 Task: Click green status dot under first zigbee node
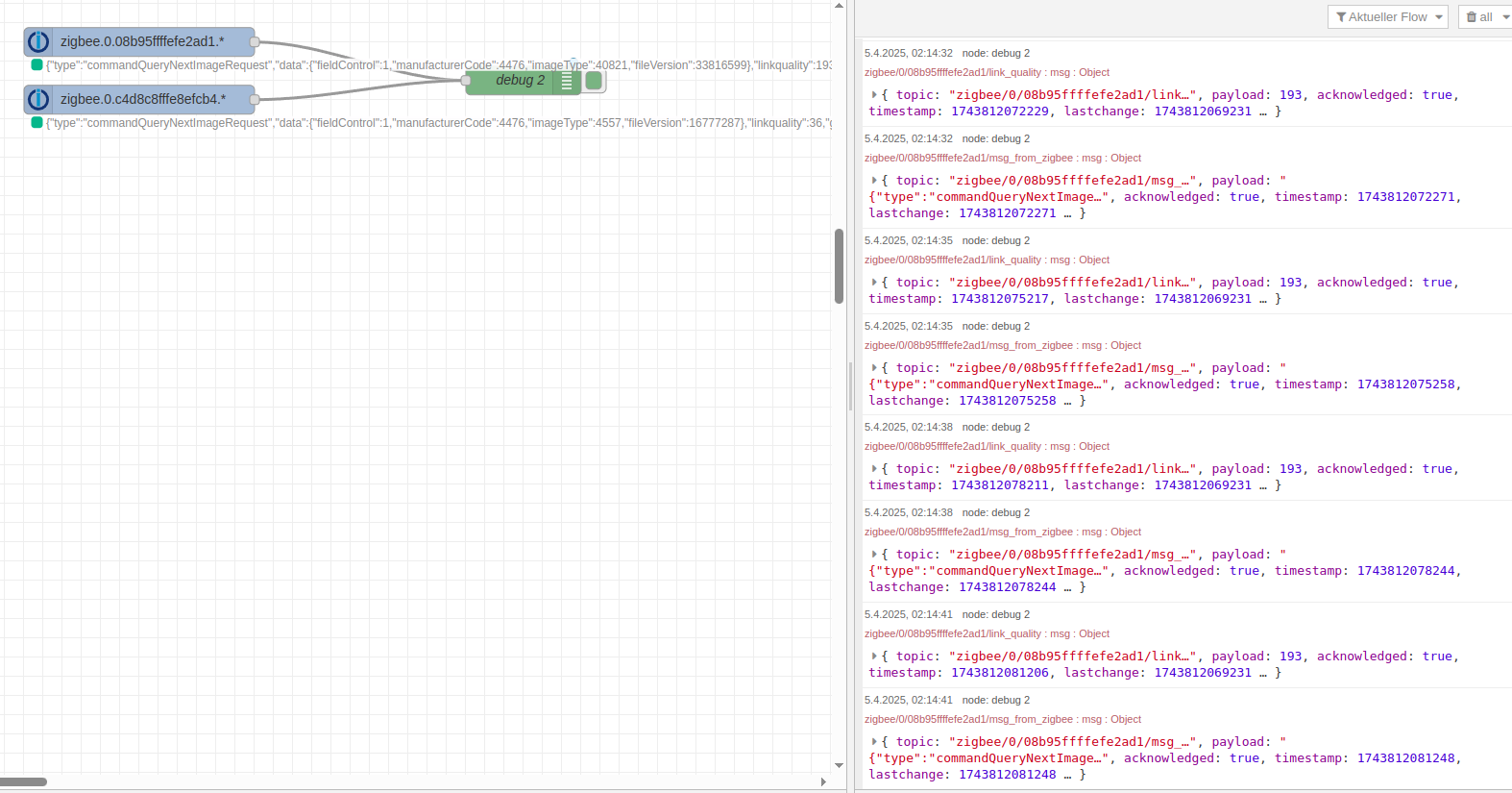pos(37,65)
